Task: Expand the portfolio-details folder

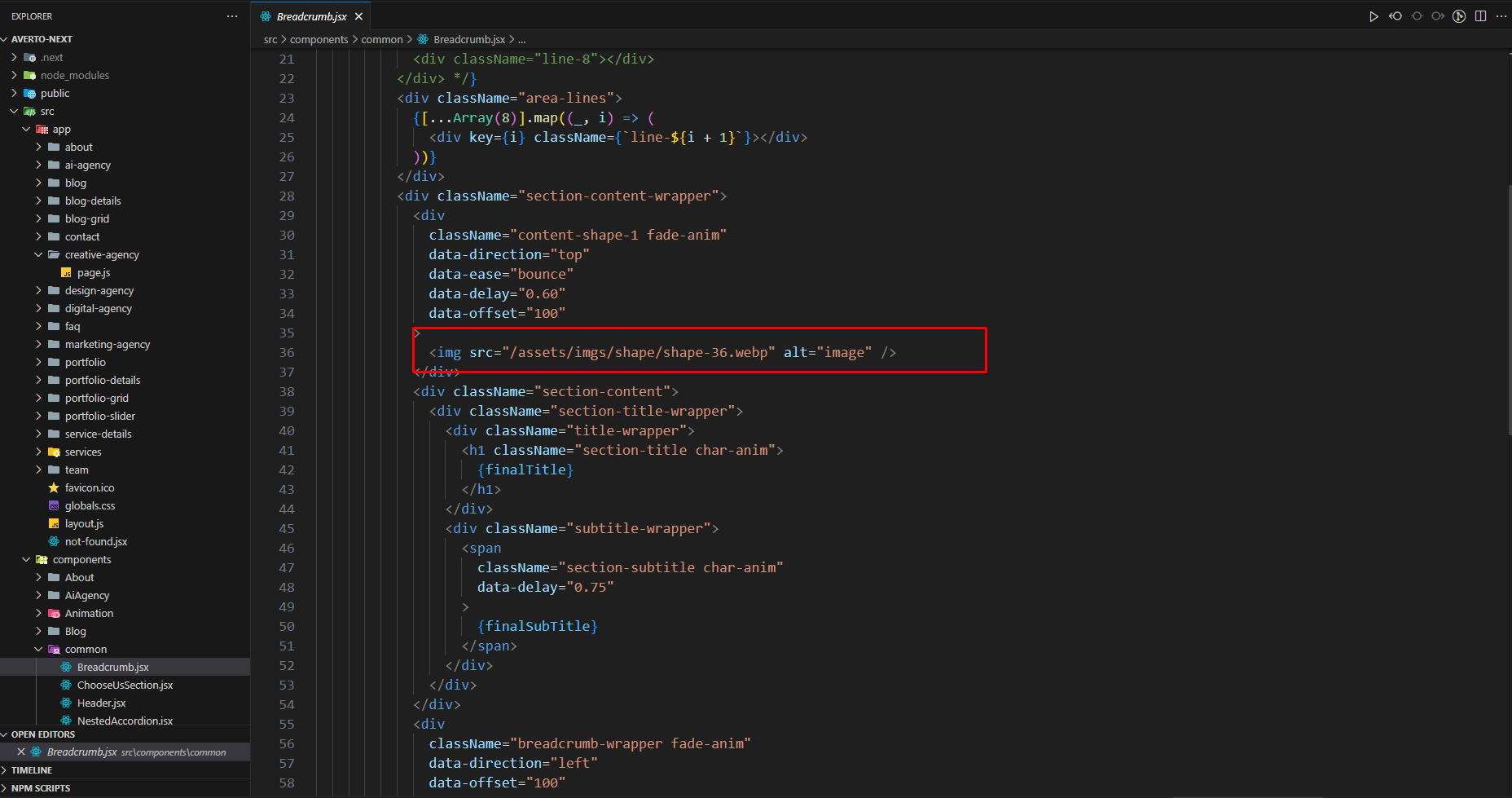Action: [38, 380]
